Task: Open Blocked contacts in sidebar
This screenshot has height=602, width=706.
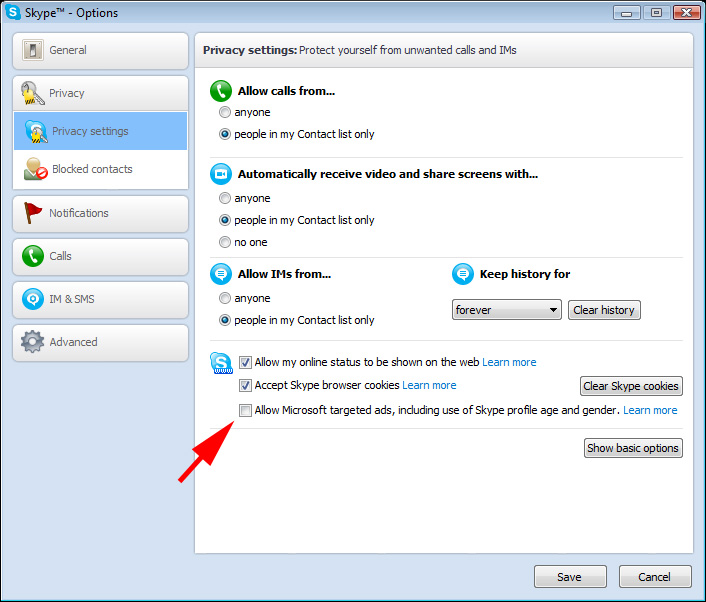Action: pyautogui.click(x=100, y=169)
